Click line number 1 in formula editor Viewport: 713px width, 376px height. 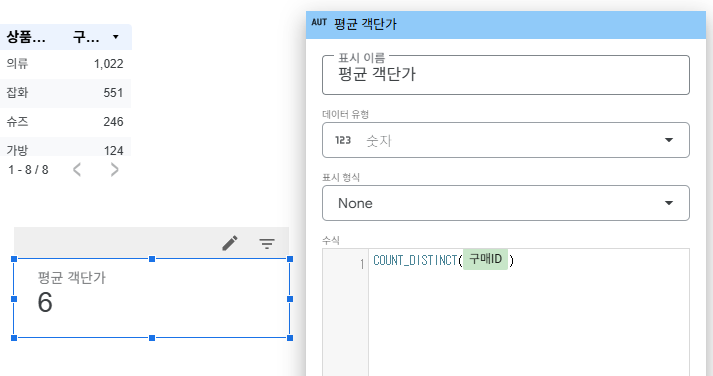pyautogui.click(x=362, y=264)
